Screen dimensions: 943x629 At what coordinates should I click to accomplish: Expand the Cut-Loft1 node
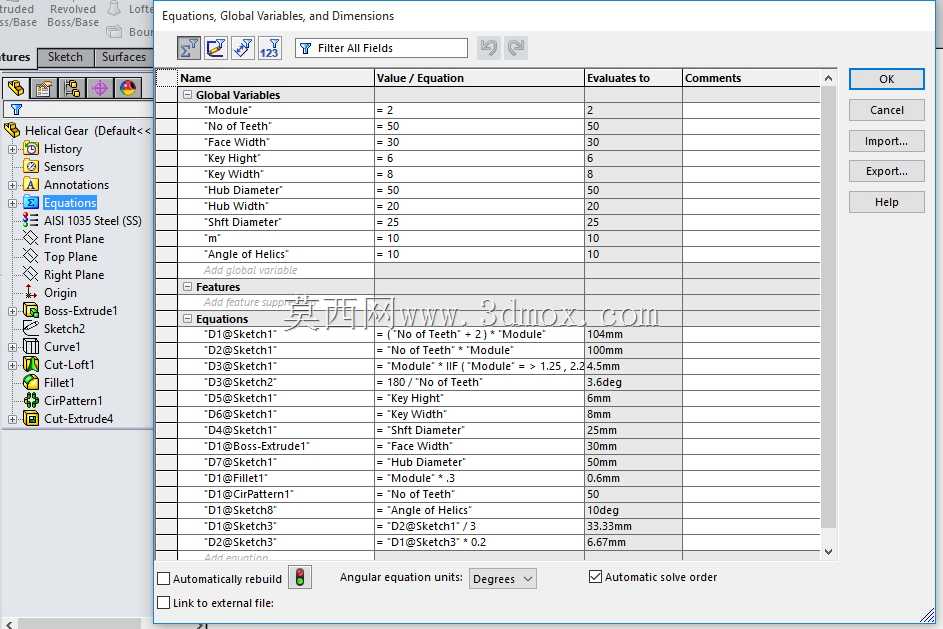(13, 365)
